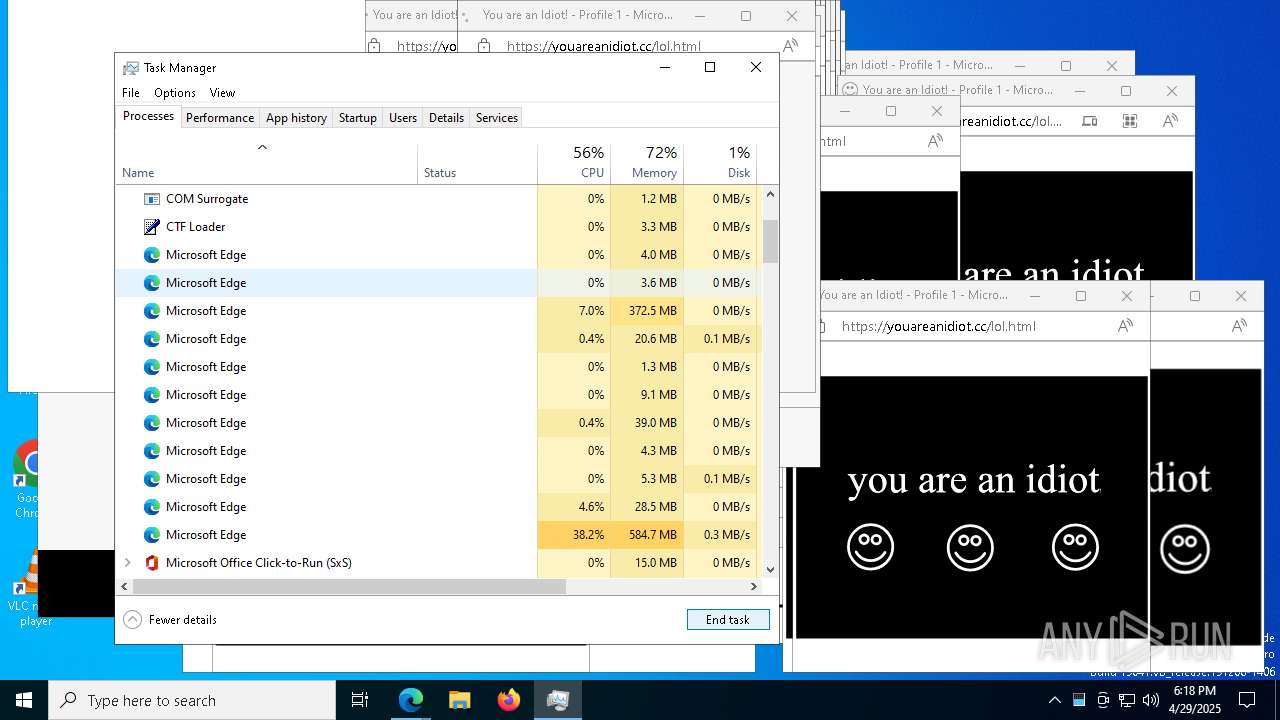The width and height of the screenshot is (1280, 720).
Task: Open the Windows Start menu
Action: (24, 700)
